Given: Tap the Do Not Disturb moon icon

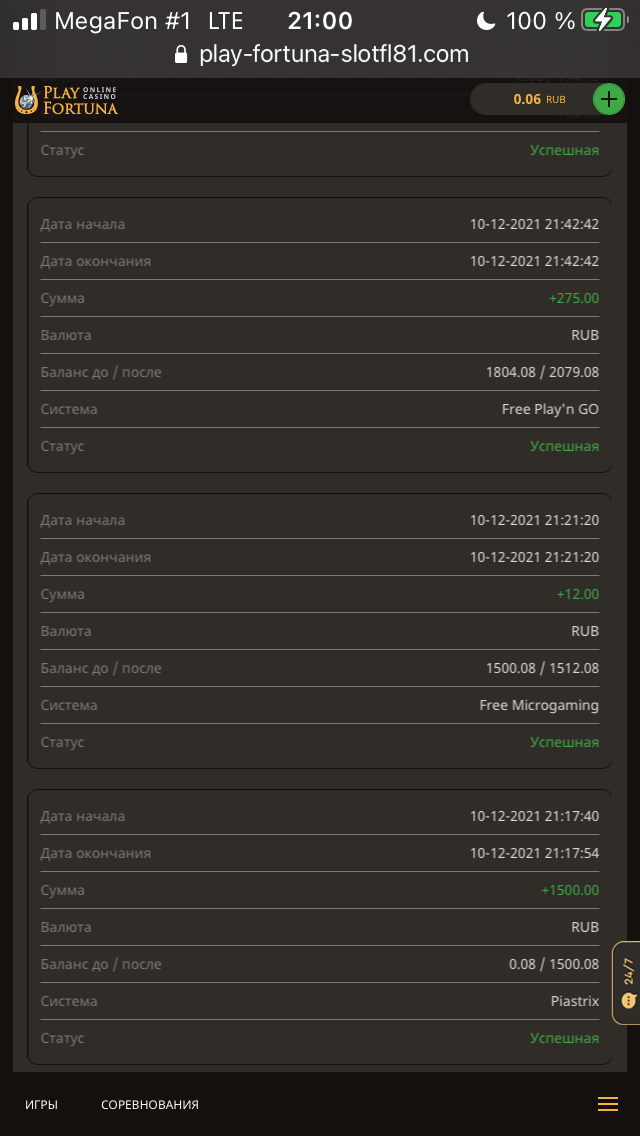Looking at the screenshot, I should click(486, 20).
